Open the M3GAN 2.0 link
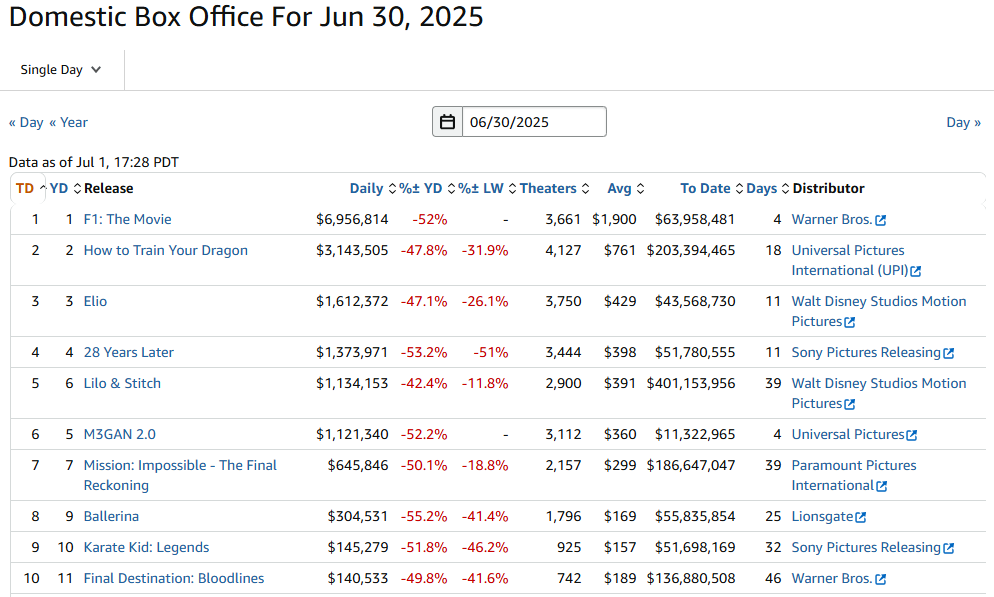994x597 pixels. [120, 434]
